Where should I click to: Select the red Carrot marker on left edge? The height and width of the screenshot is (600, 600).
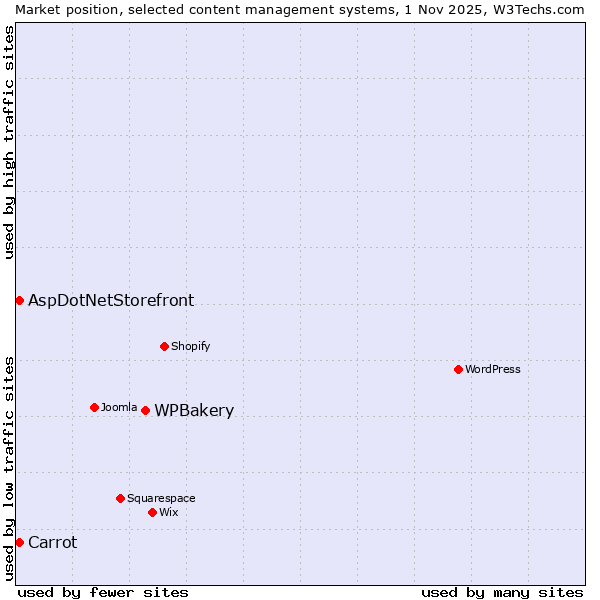(19, 542)
